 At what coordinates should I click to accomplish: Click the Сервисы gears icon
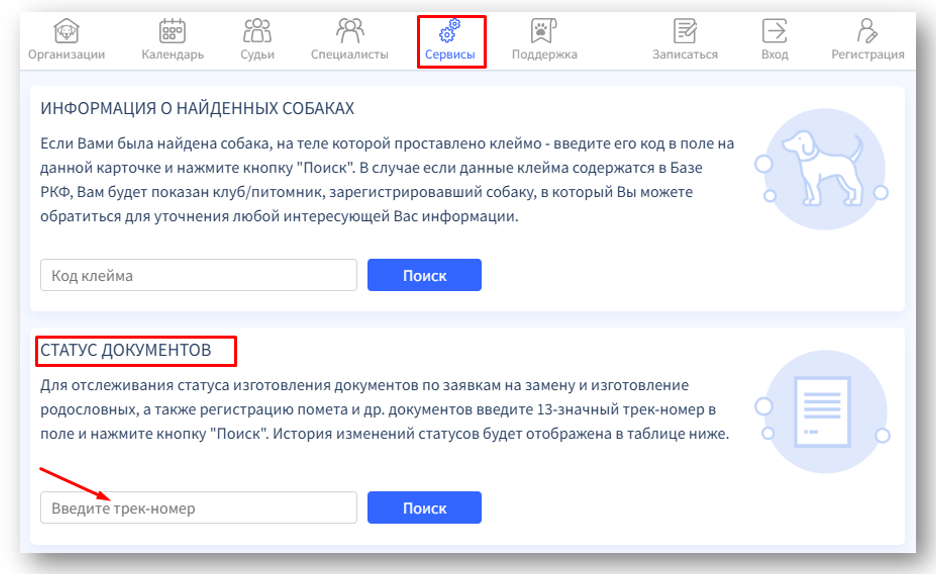[450, 31]
